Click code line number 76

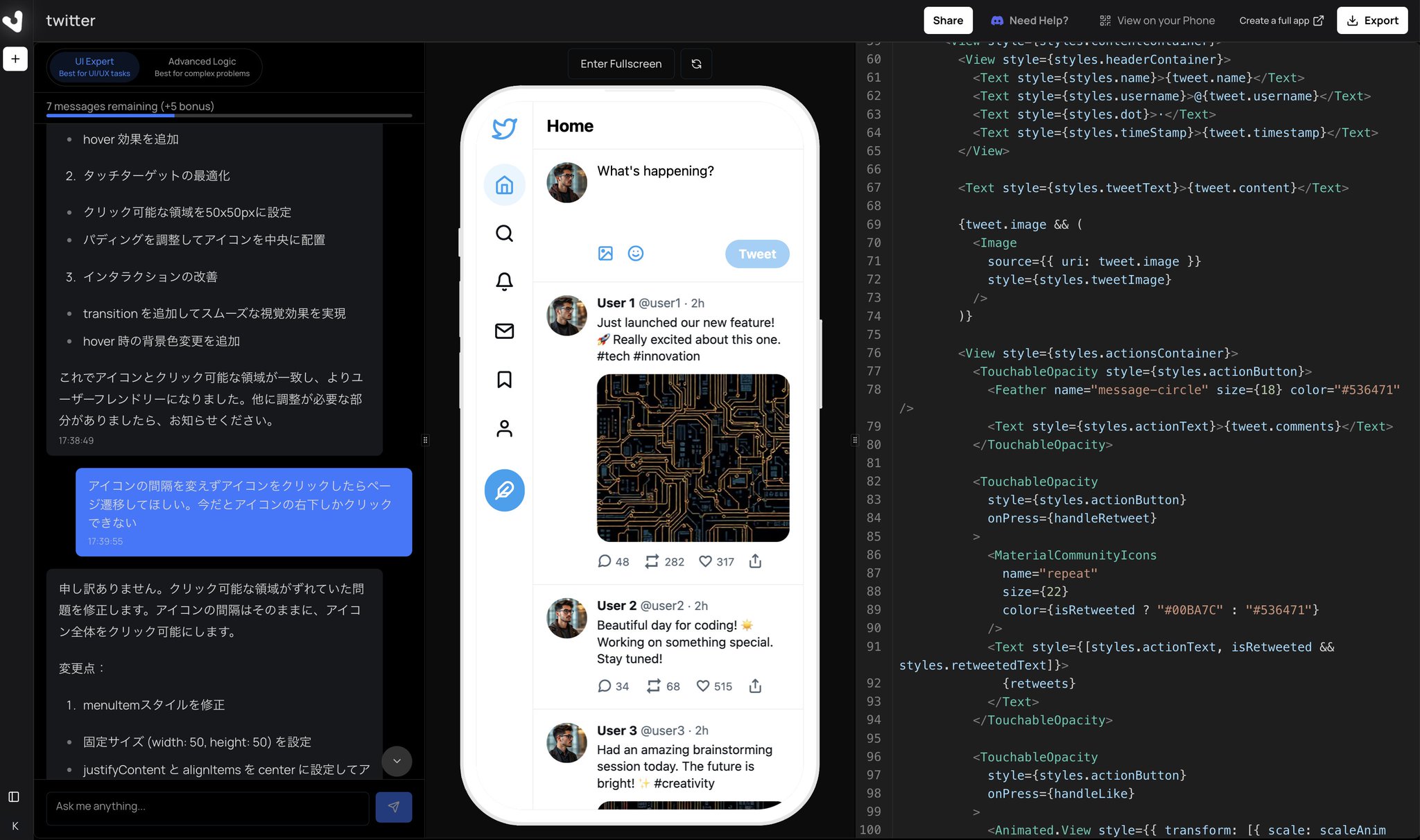tap(874, 353)
